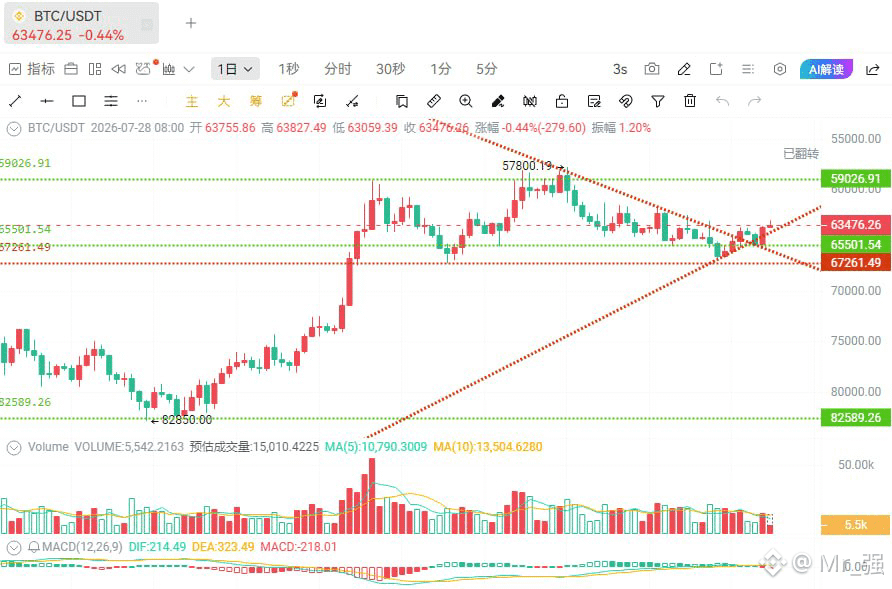Click the briefcase icon in top toolbar

click(x=71, y=69)
